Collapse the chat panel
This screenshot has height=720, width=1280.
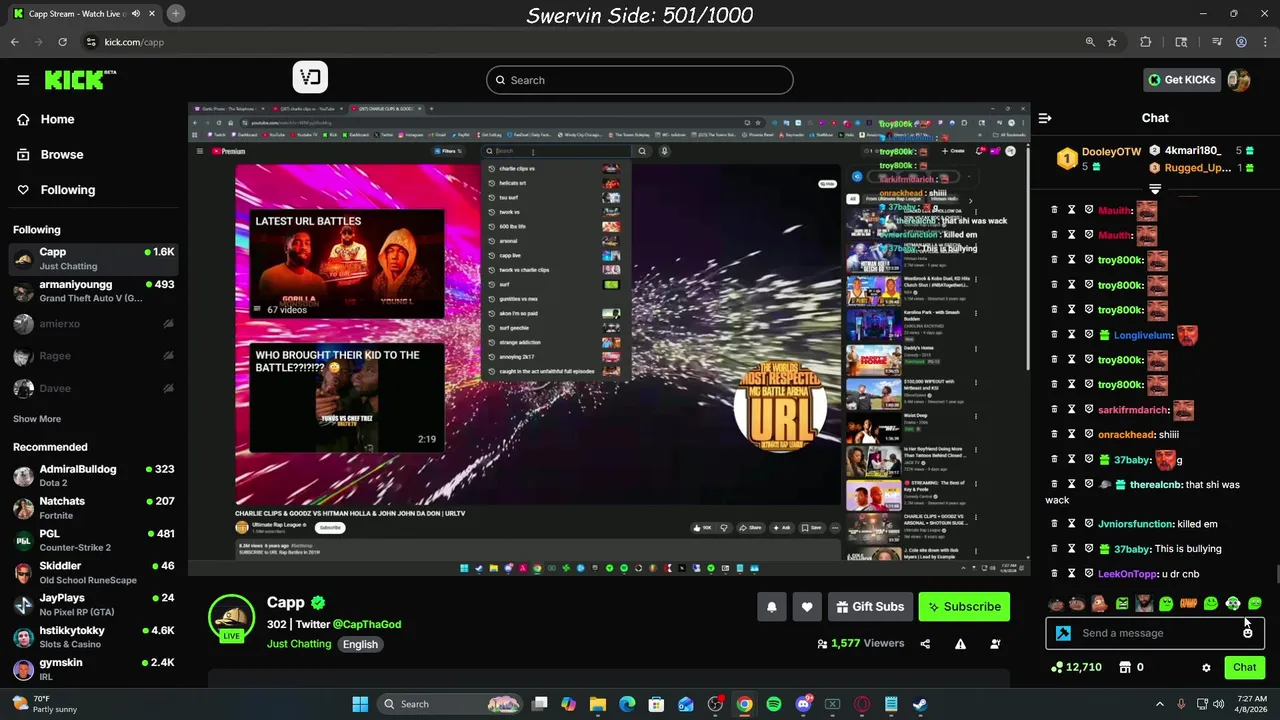(1045, 118)
